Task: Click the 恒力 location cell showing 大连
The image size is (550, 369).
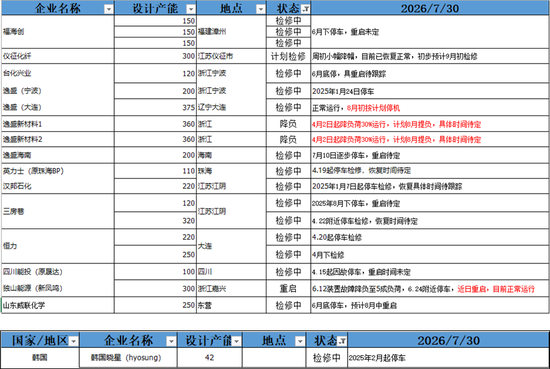Action: point(232,246)
